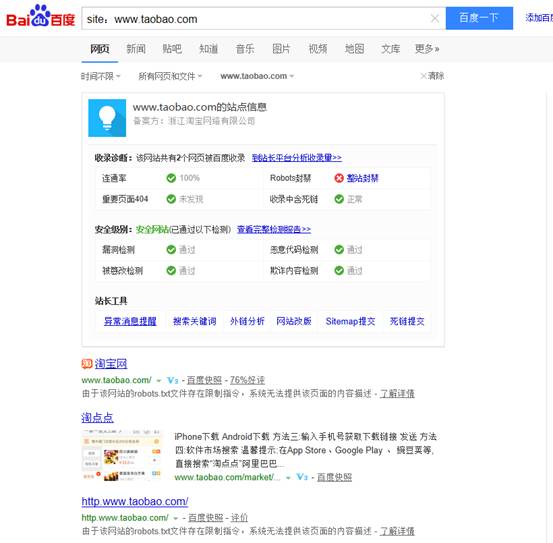The image size is (553, 543).
Task: Expand the 更多» menu
Action: [427, 49]
